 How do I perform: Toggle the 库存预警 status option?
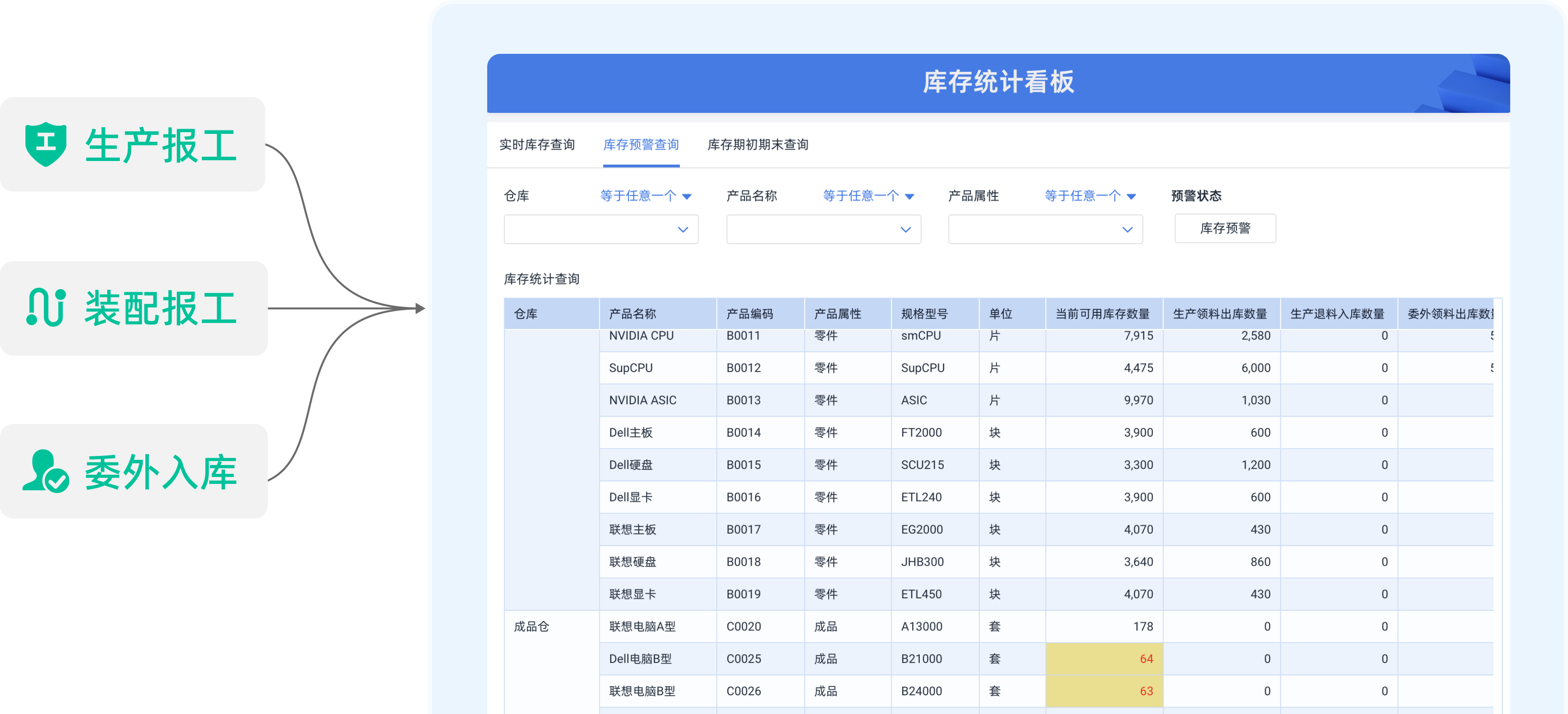point(1225,228)
